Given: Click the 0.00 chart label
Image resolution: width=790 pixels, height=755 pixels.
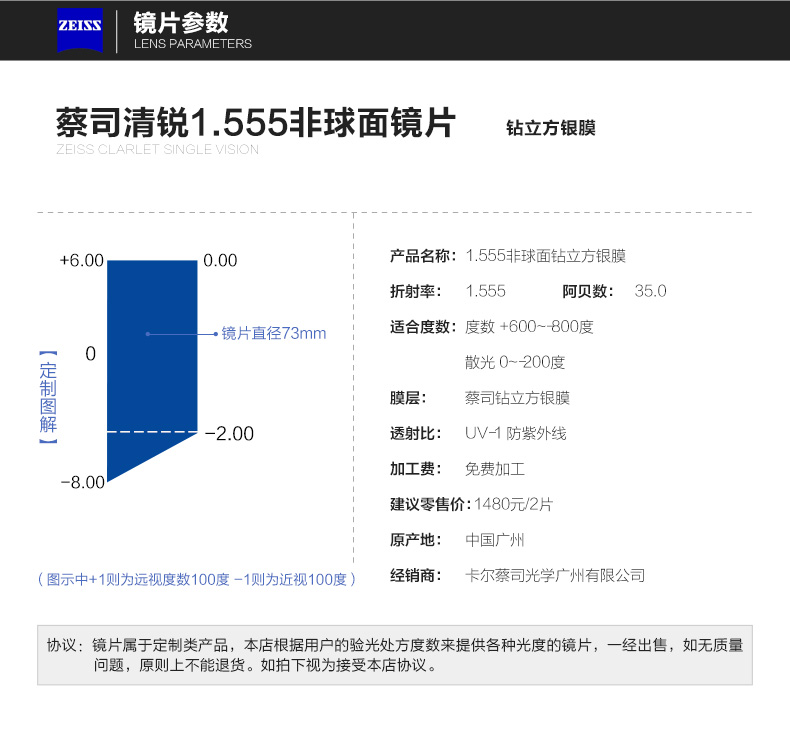Looking at the screenshot, I should pyautogui.click(x=220, y=260).
